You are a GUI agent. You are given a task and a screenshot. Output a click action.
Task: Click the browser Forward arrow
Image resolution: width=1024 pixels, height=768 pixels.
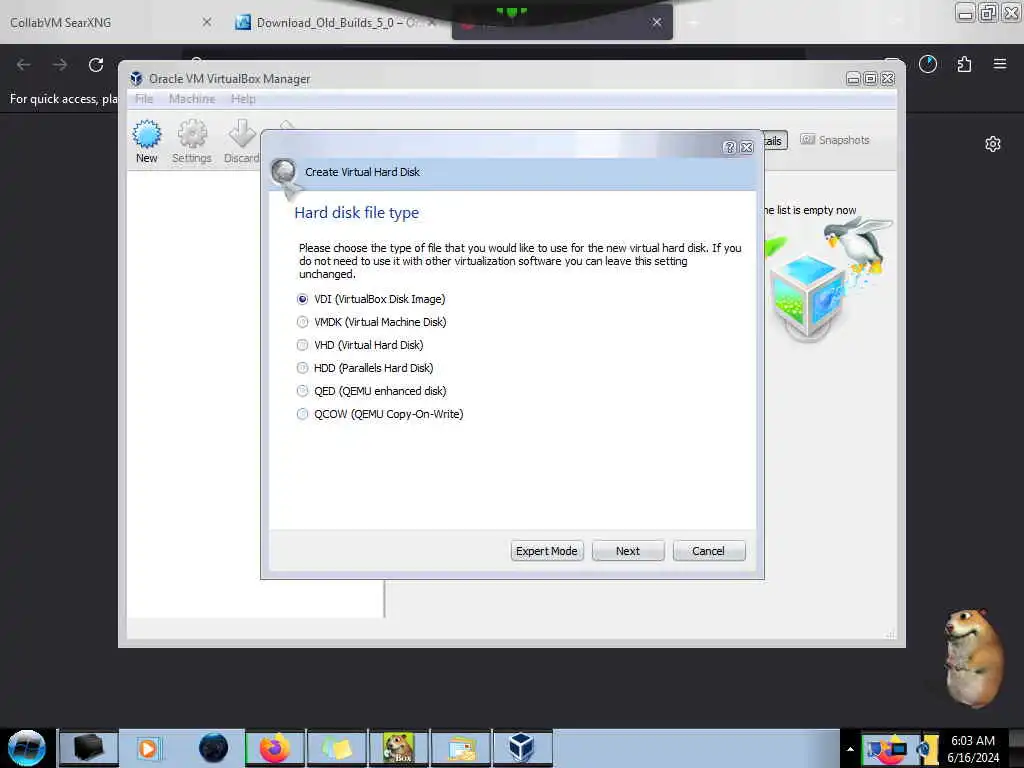[59, 65]
